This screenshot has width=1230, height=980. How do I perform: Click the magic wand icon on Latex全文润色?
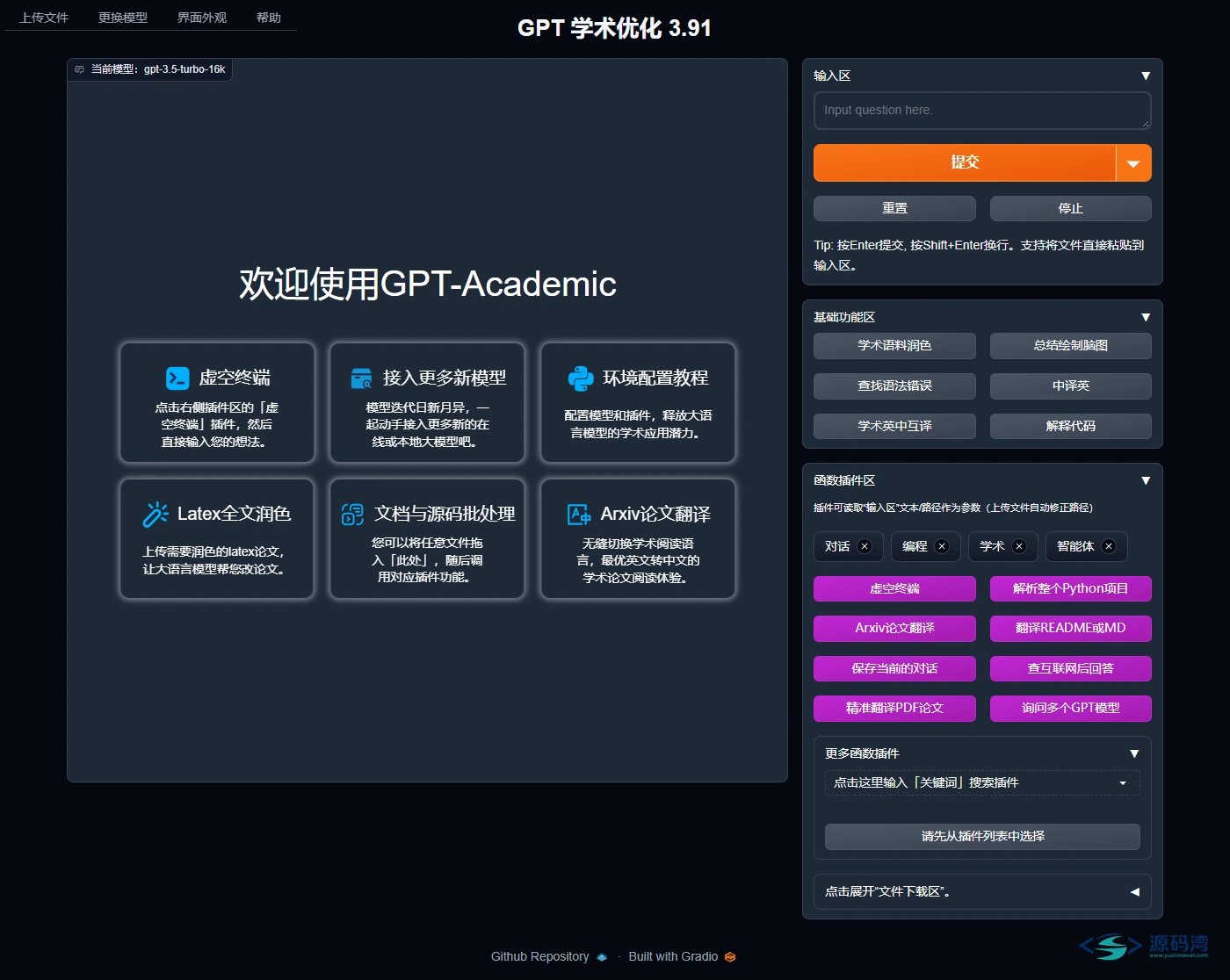pyautogui.click(x=156, y=514)
